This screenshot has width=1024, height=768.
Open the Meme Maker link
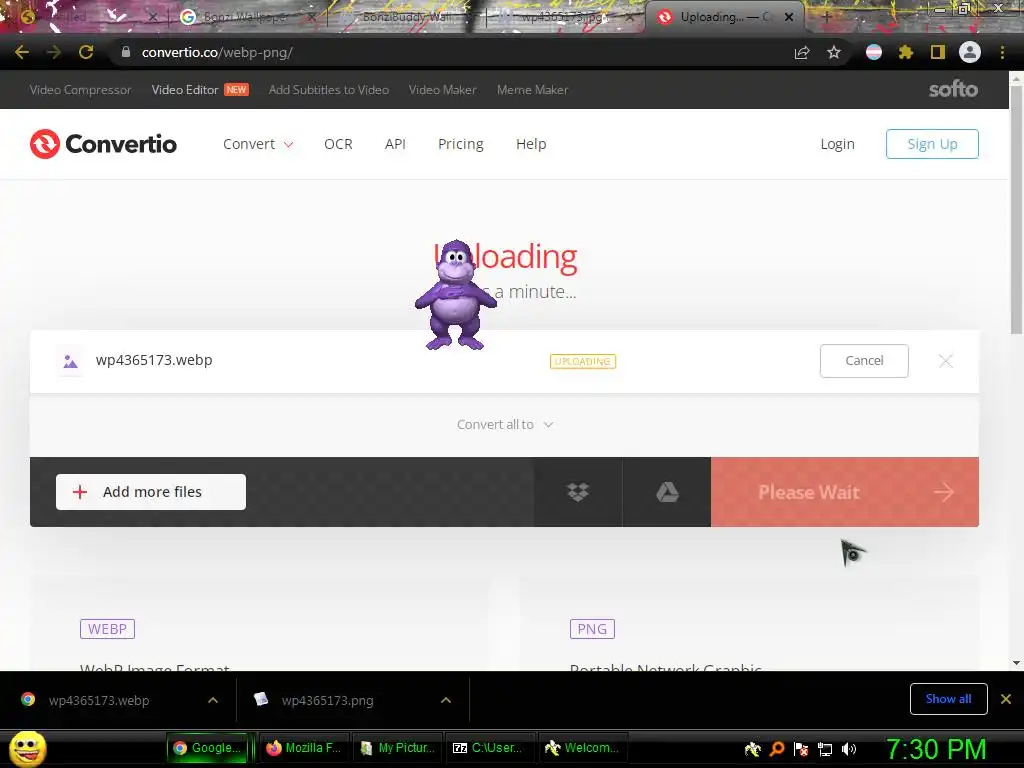[x=532, y=89]
